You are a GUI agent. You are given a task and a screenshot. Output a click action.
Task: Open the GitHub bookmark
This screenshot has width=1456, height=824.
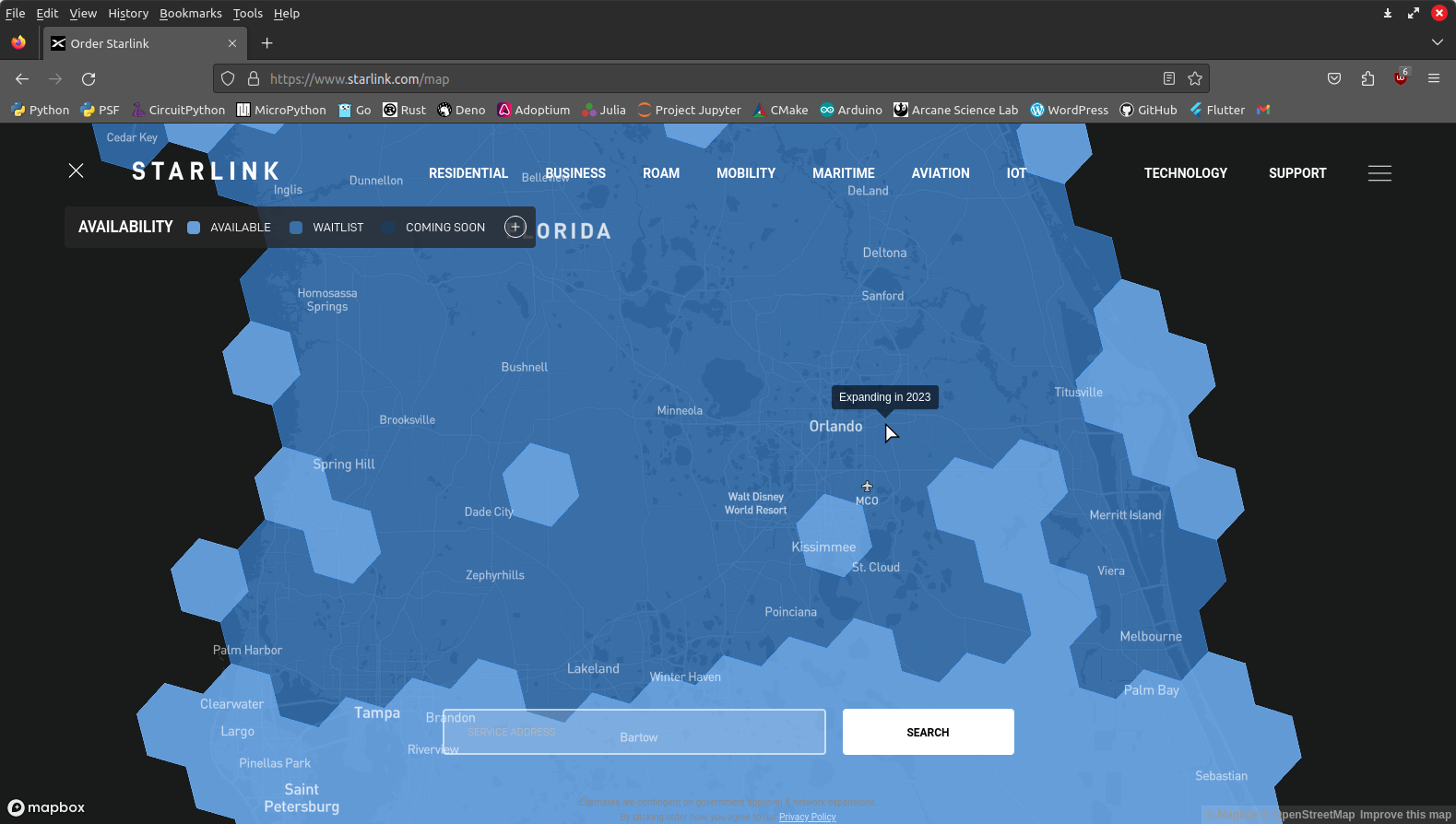point(1149,110)
